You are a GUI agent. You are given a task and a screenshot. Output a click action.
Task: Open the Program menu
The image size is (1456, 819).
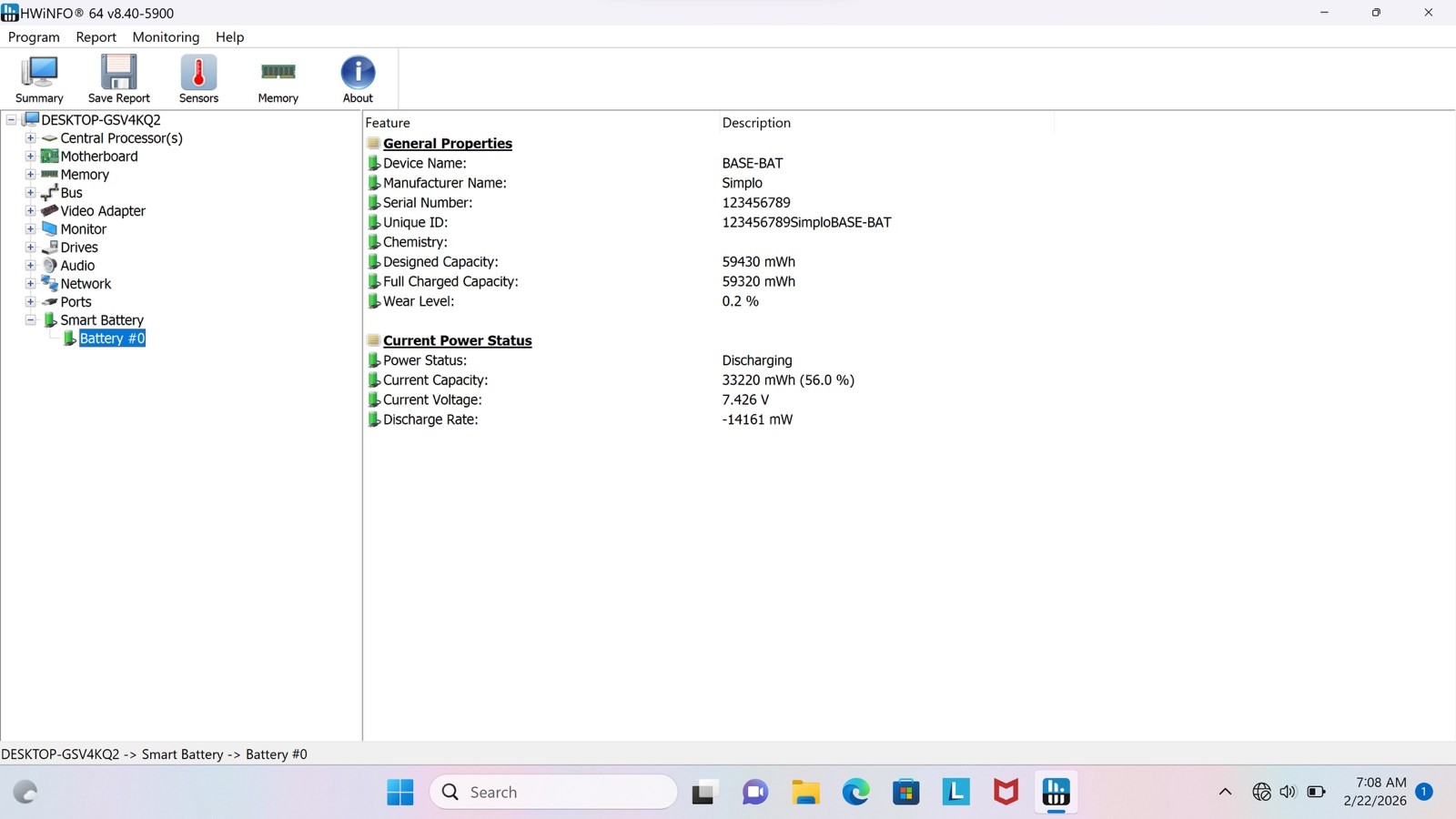click(x=34, y=37)
